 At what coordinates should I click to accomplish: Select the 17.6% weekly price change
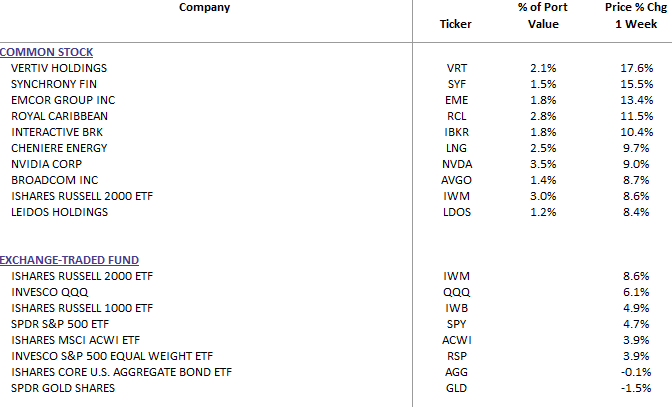(x=636, y=68)
